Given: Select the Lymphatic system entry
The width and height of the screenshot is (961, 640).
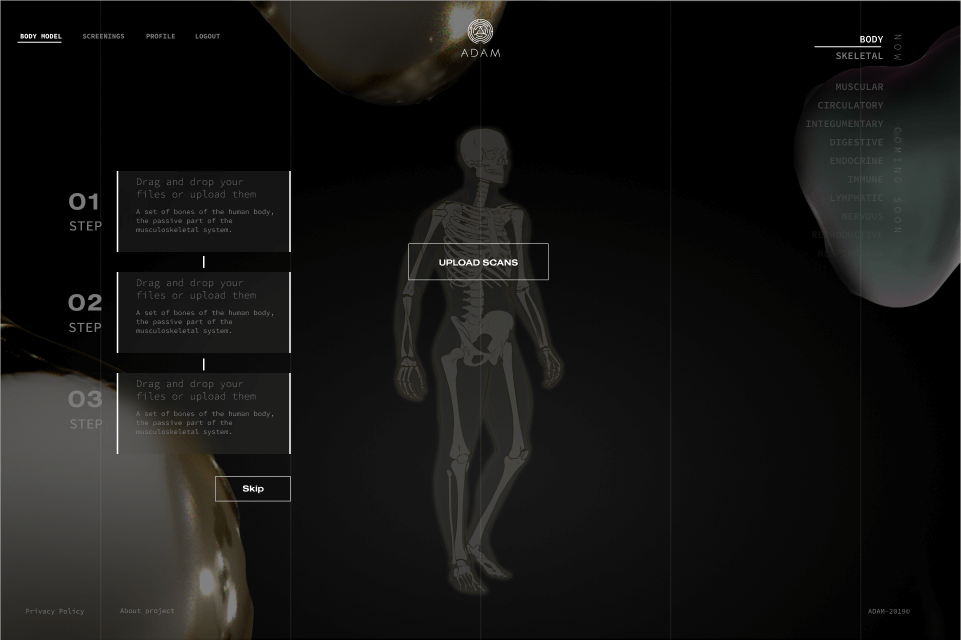Looking at the screenshot, I should [x=856, y=197].
